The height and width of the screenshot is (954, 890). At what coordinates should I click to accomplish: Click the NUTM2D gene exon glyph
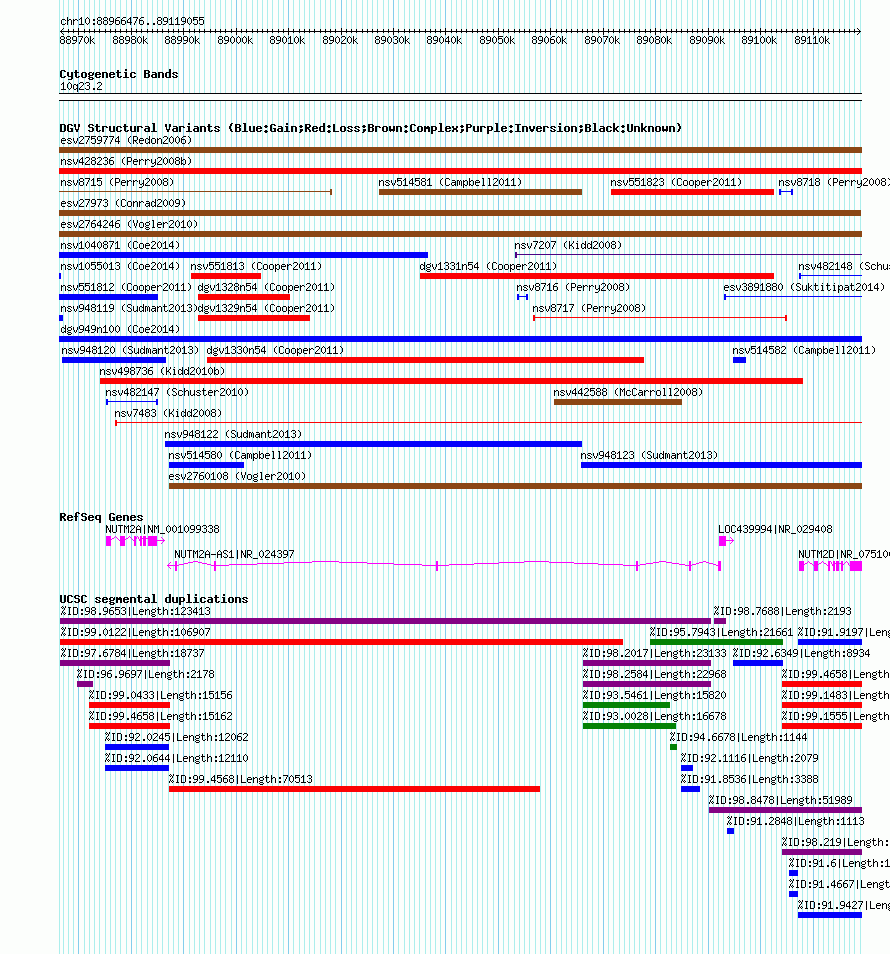pos(830,566)
